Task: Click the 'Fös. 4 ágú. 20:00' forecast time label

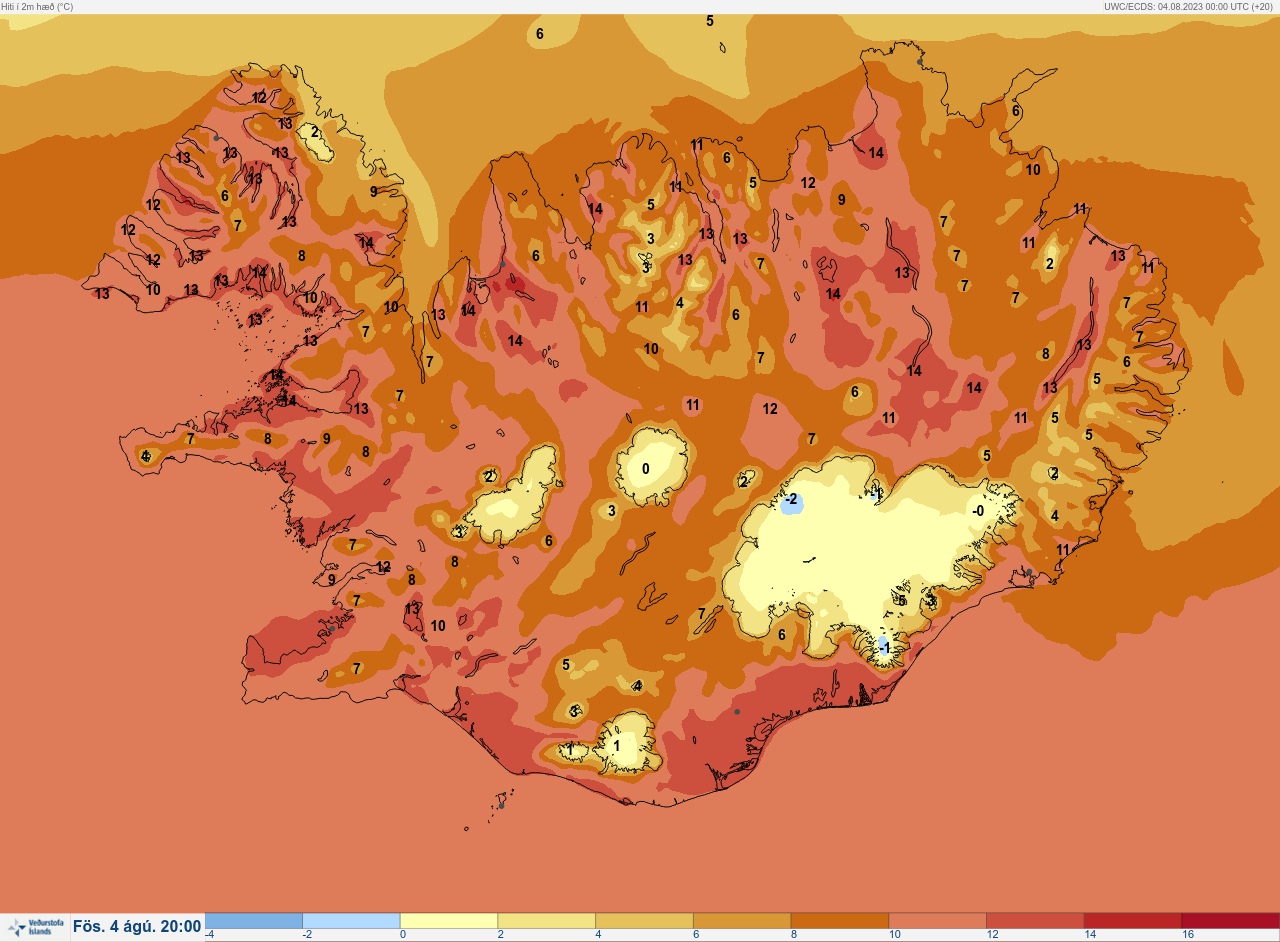Action: (x=137, y=927)
